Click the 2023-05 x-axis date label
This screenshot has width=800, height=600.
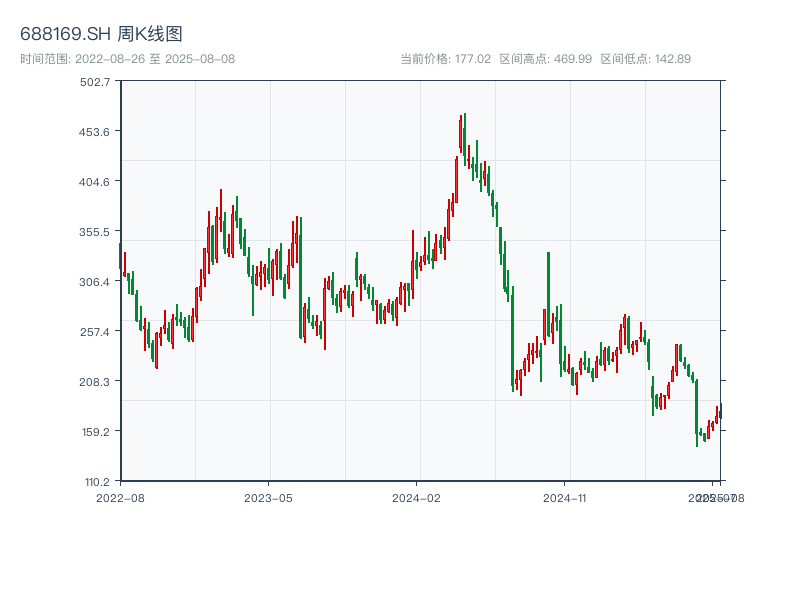point(269,497)
